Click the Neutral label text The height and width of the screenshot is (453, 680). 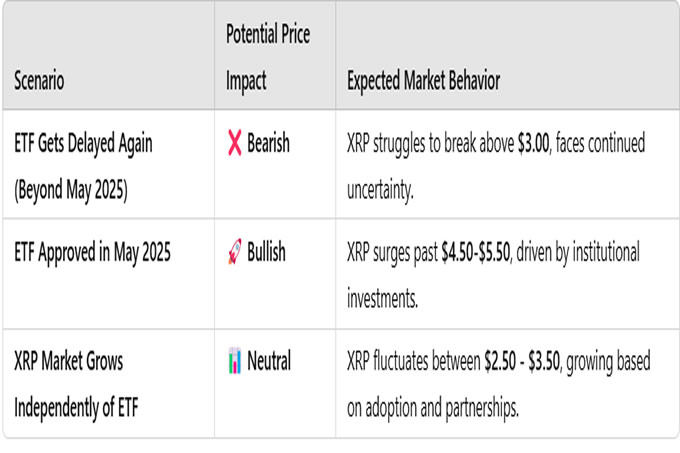click(269, 361)
